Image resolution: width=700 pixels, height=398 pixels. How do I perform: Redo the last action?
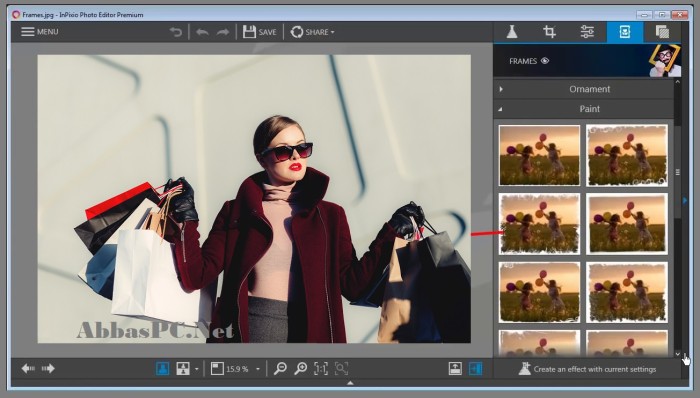coord(223,32)
